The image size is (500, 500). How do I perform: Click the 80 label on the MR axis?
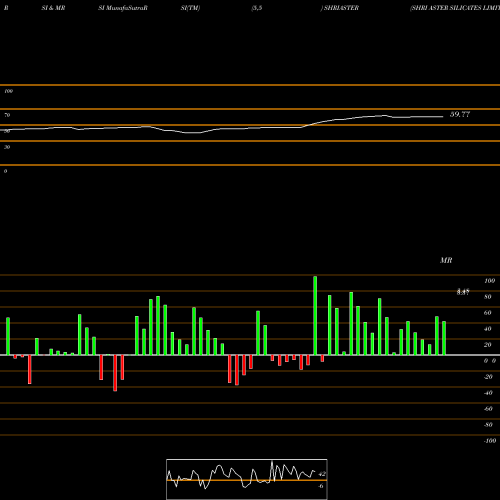488,297
